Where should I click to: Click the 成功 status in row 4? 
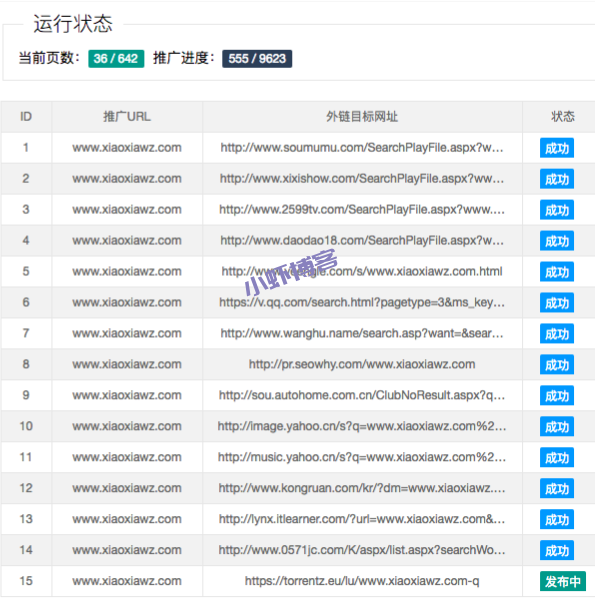557,241
